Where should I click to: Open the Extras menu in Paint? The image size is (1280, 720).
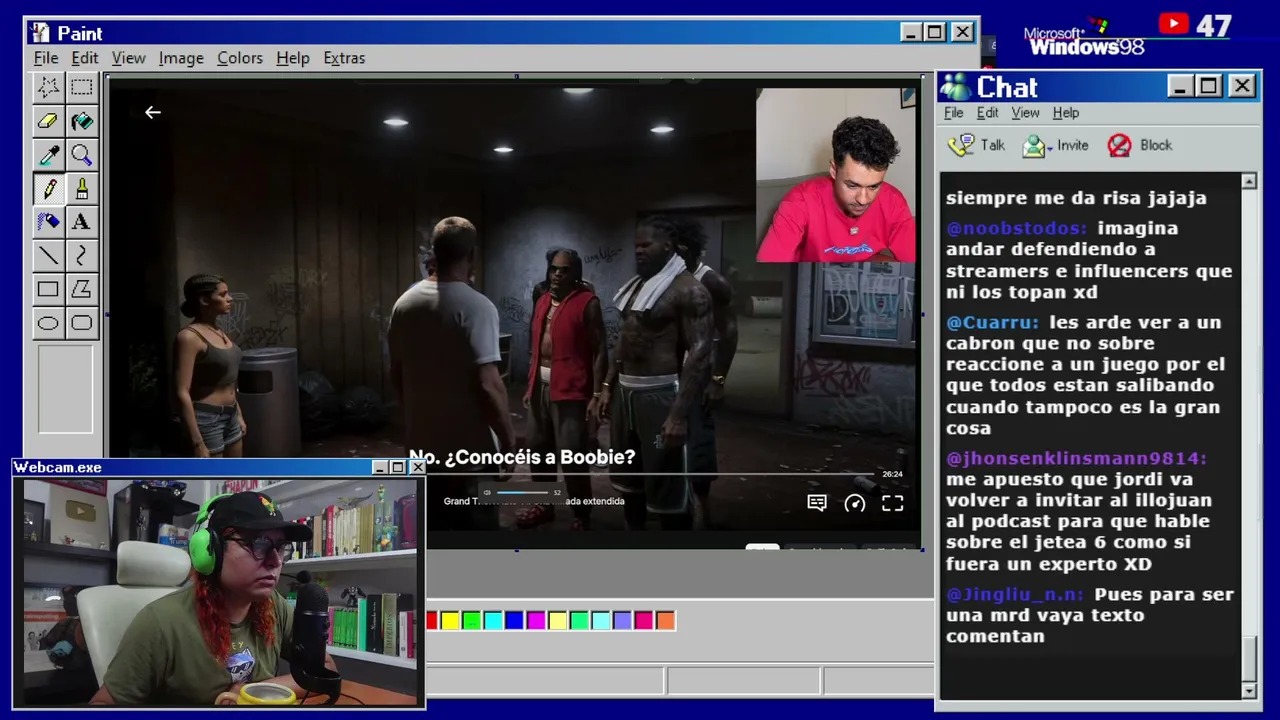tap(344, 58)
